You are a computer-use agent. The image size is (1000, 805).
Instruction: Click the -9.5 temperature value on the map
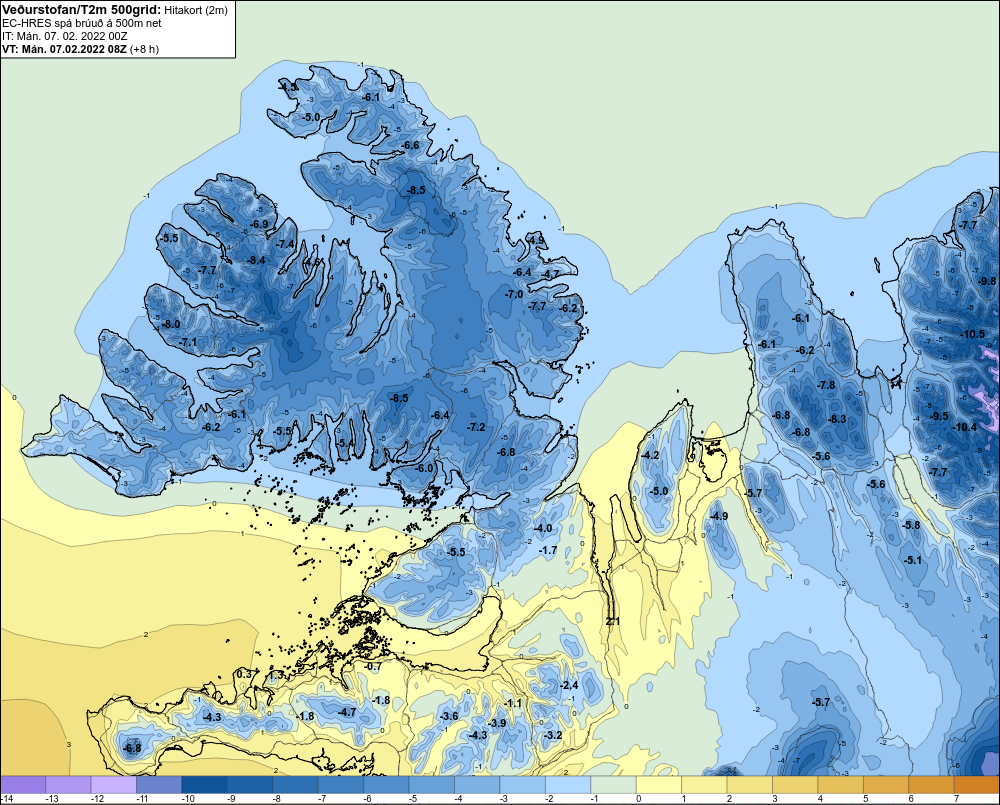point(939,416)
